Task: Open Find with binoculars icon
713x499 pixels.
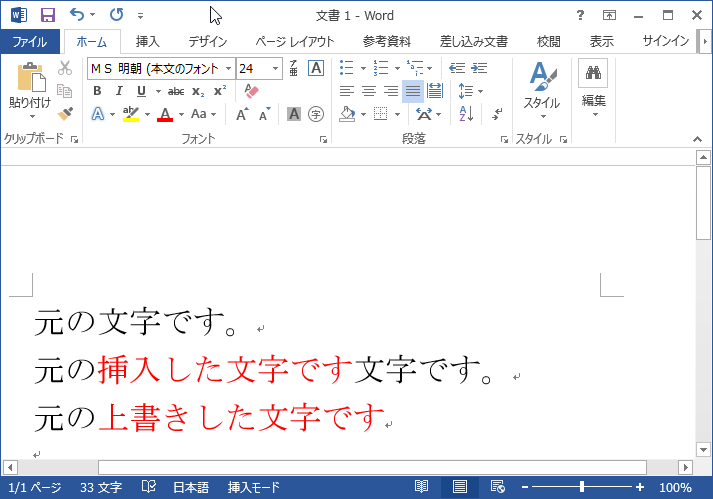Action: [593, 73]
